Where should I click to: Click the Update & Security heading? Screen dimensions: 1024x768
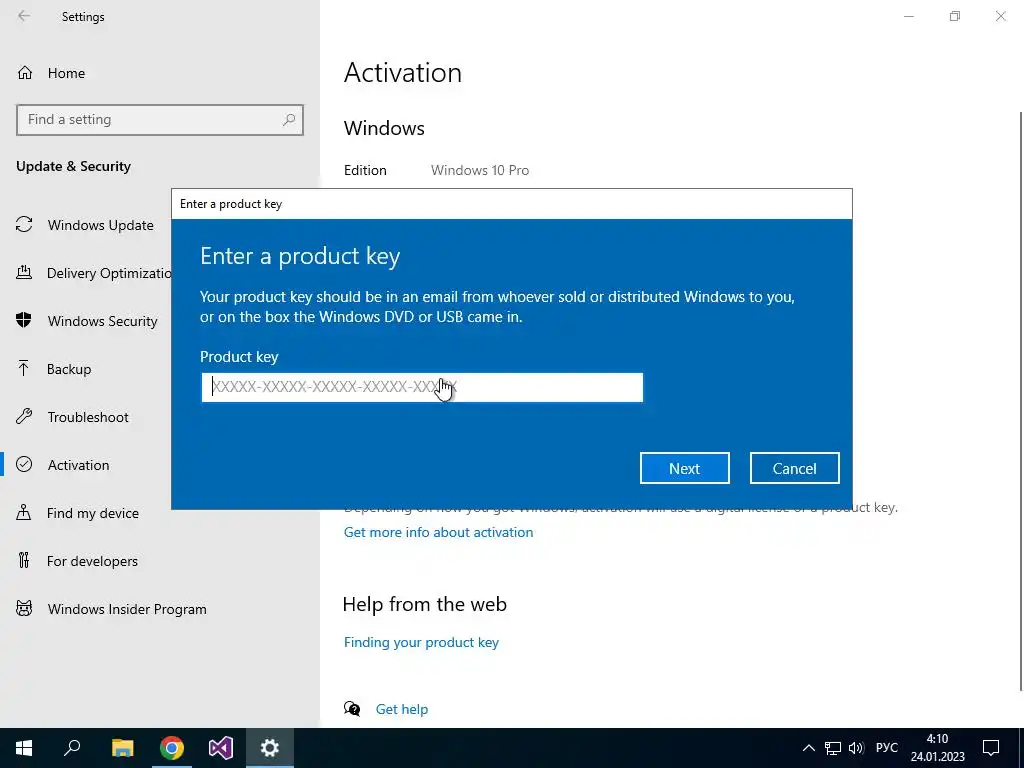73,167
